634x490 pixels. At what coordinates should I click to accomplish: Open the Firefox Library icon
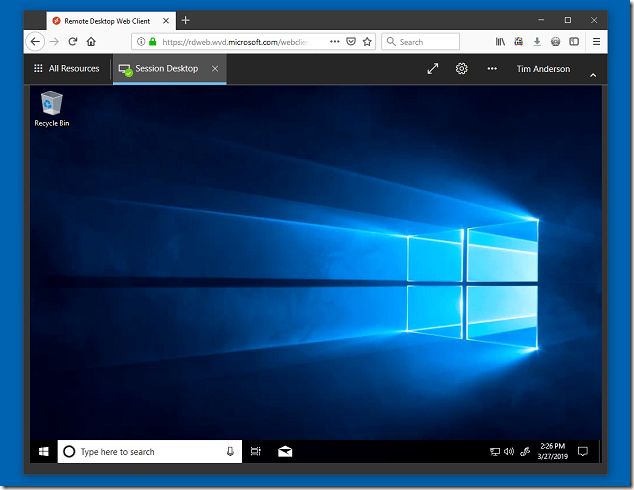point(500,42)
